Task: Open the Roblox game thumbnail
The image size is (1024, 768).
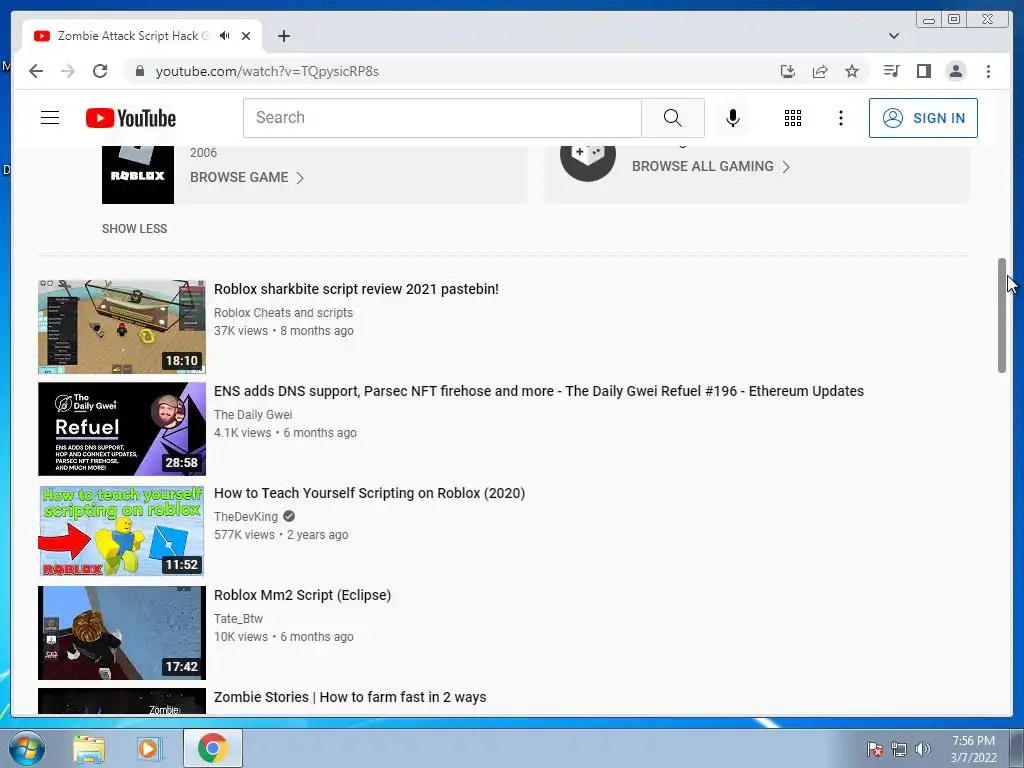Action: coord(138,175)
